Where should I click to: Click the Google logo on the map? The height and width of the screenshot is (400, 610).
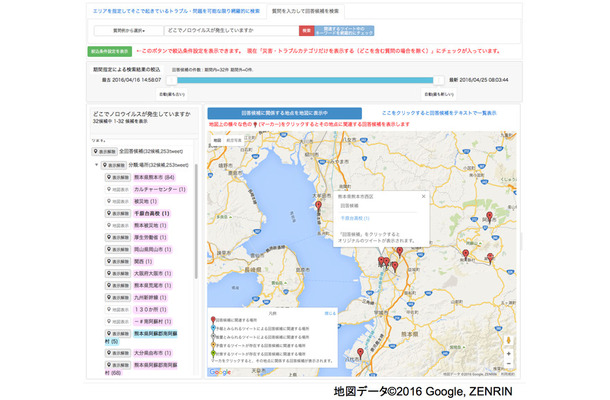coord(220,372)
